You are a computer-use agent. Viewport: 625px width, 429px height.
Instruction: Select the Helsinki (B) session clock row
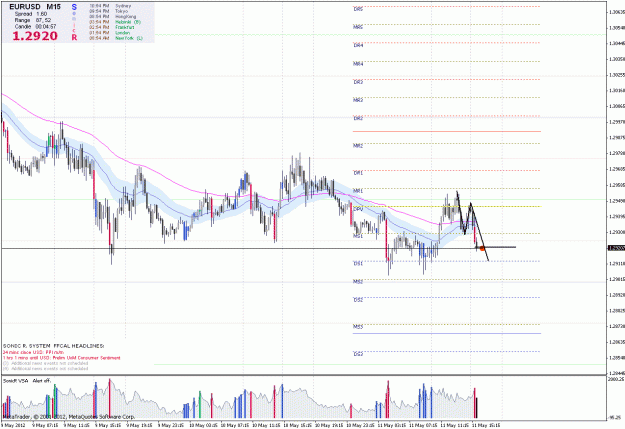(115, 22)
